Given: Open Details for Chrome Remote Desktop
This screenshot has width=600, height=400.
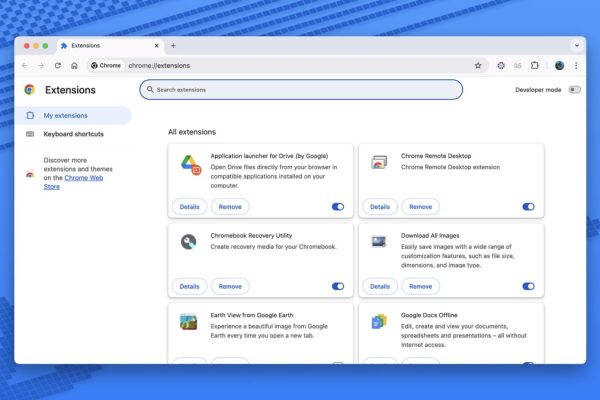Looking at the screenshot, I should click(x=380, y=207).
